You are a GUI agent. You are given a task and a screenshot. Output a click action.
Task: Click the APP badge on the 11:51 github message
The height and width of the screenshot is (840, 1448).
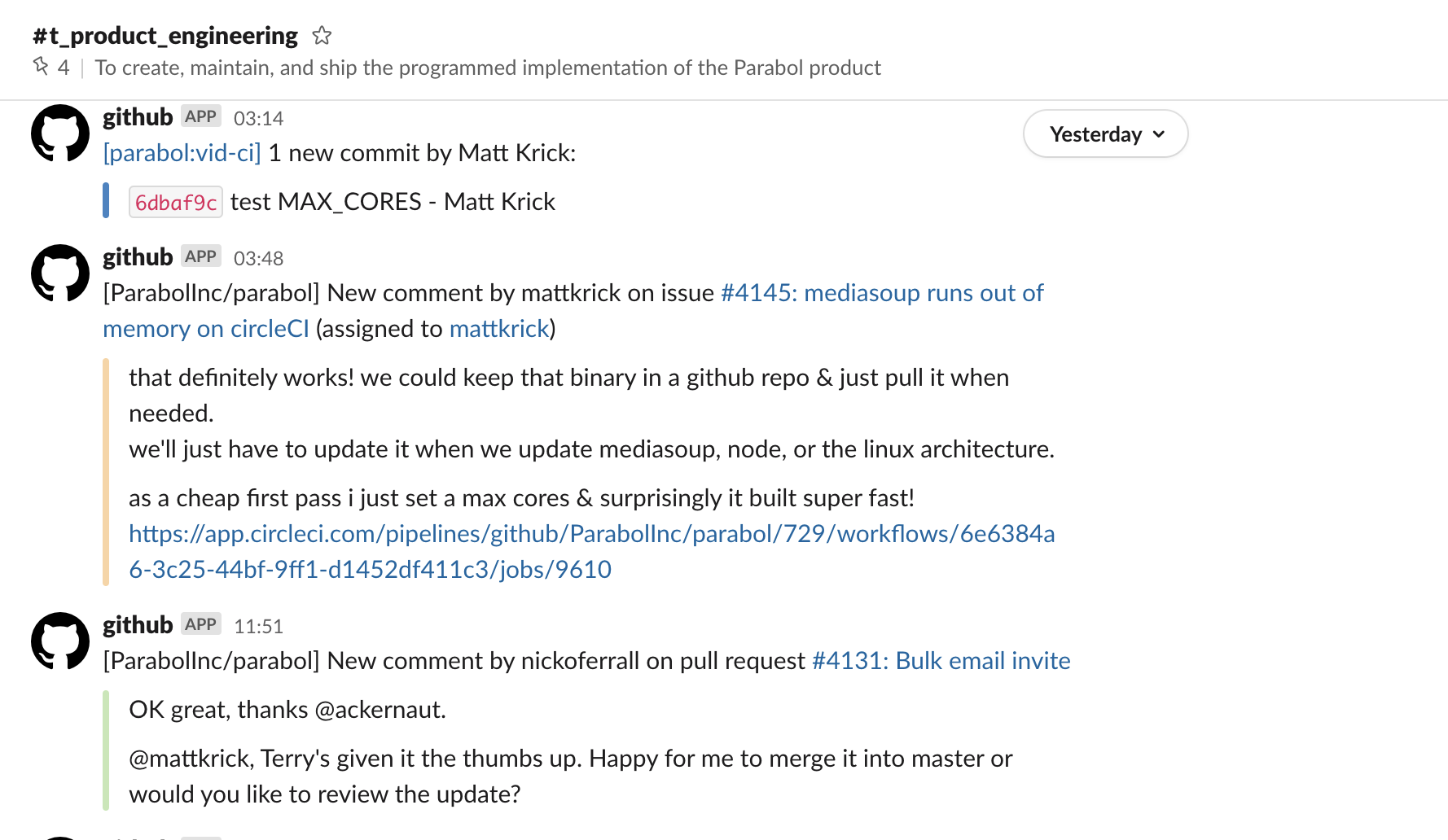pos(200,623)
